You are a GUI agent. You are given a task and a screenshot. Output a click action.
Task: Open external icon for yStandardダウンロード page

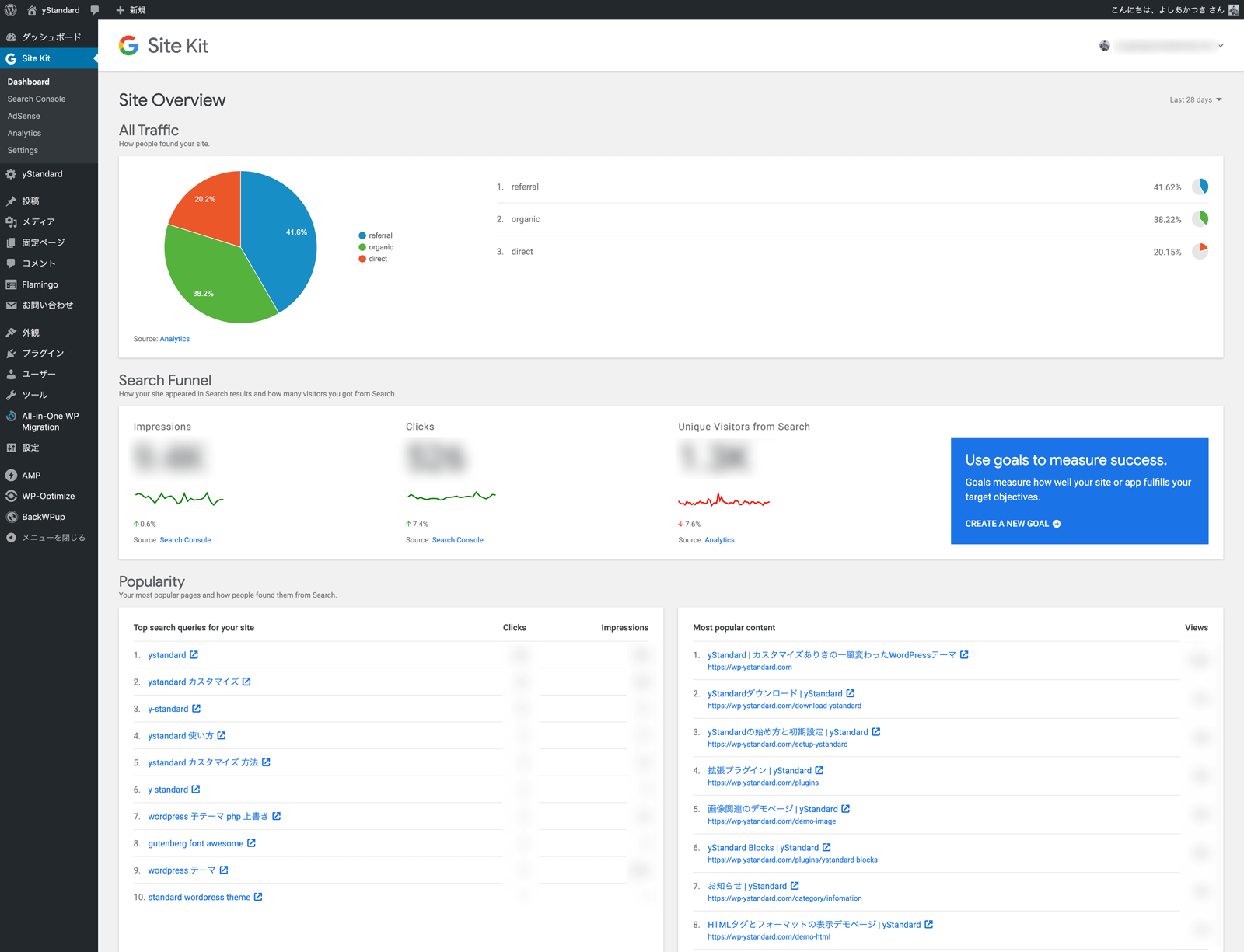click(x=851, y=693)
